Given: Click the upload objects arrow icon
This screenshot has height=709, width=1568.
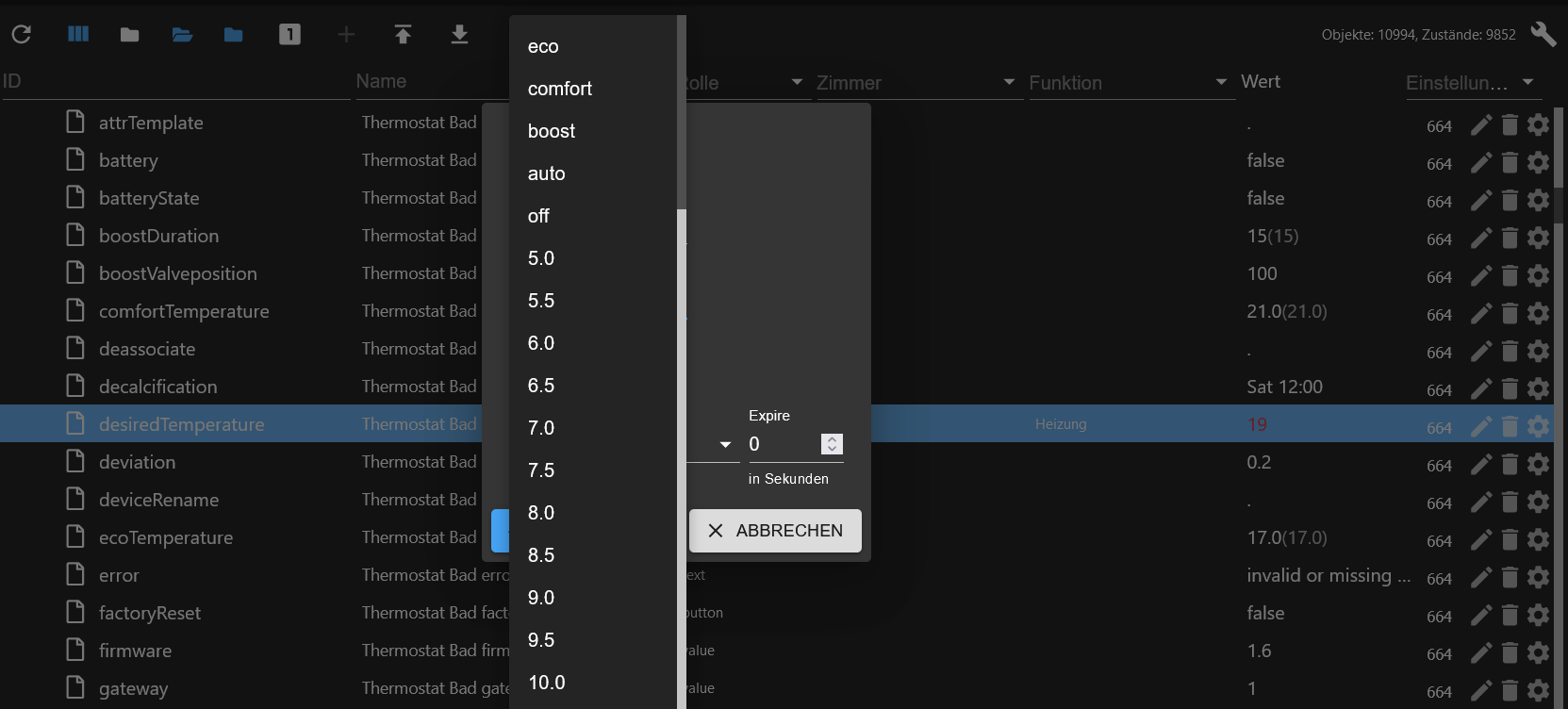Looking at the screenshot, I should [403, 35].
